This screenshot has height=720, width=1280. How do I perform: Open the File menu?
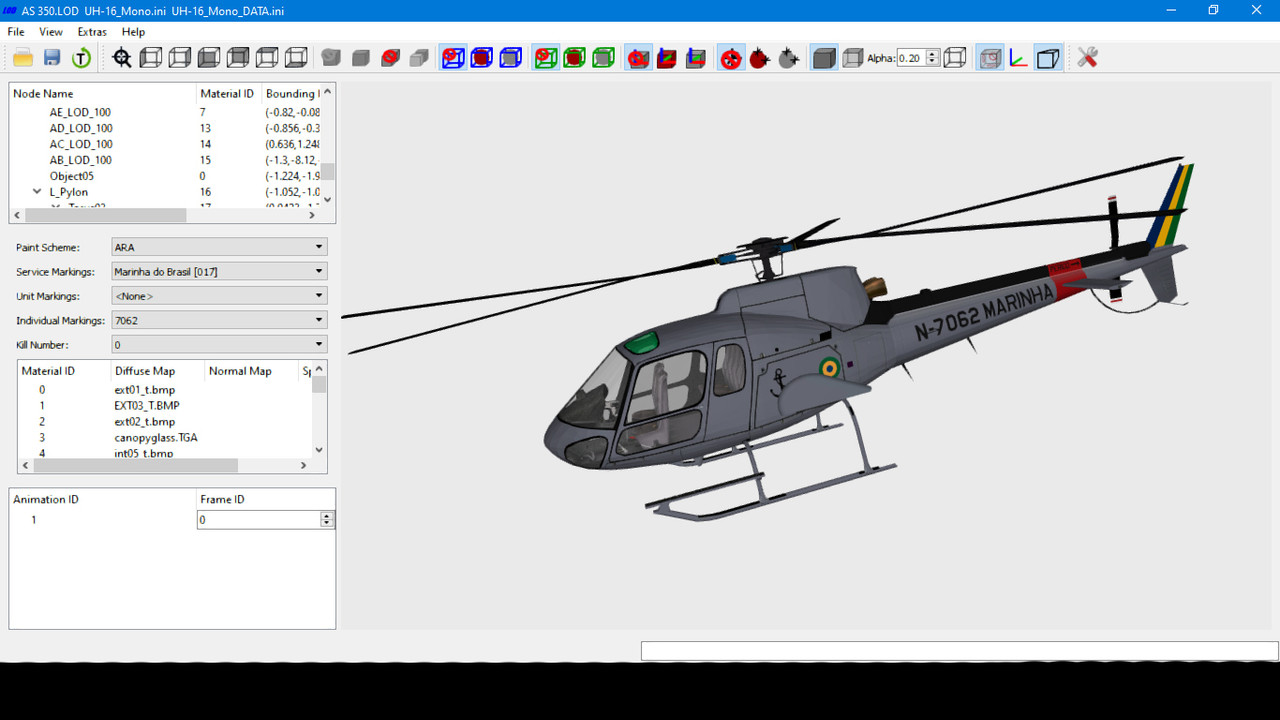pyautogui.click(x=16, y=32)
